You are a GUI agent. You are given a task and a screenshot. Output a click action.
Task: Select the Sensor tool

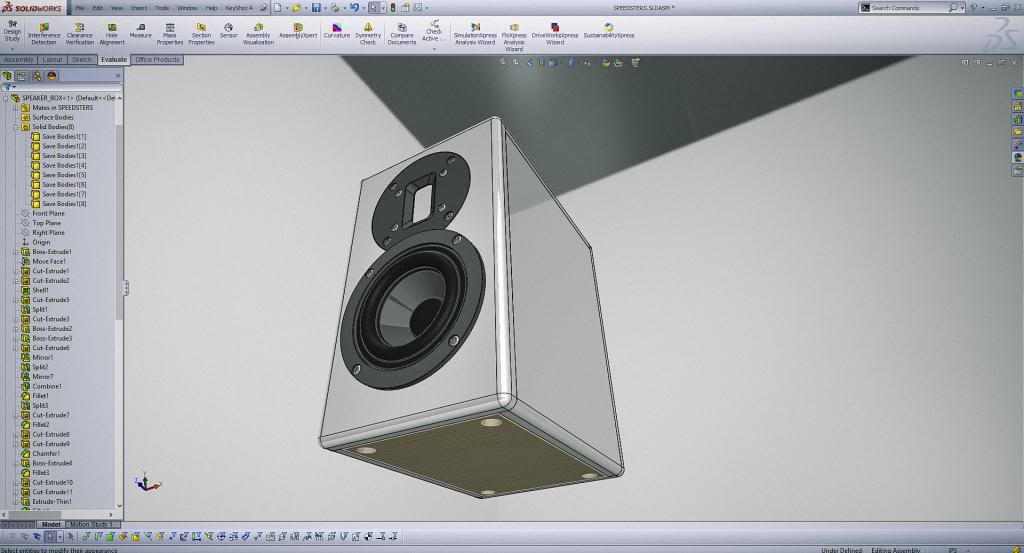click(x=229, y=31)
